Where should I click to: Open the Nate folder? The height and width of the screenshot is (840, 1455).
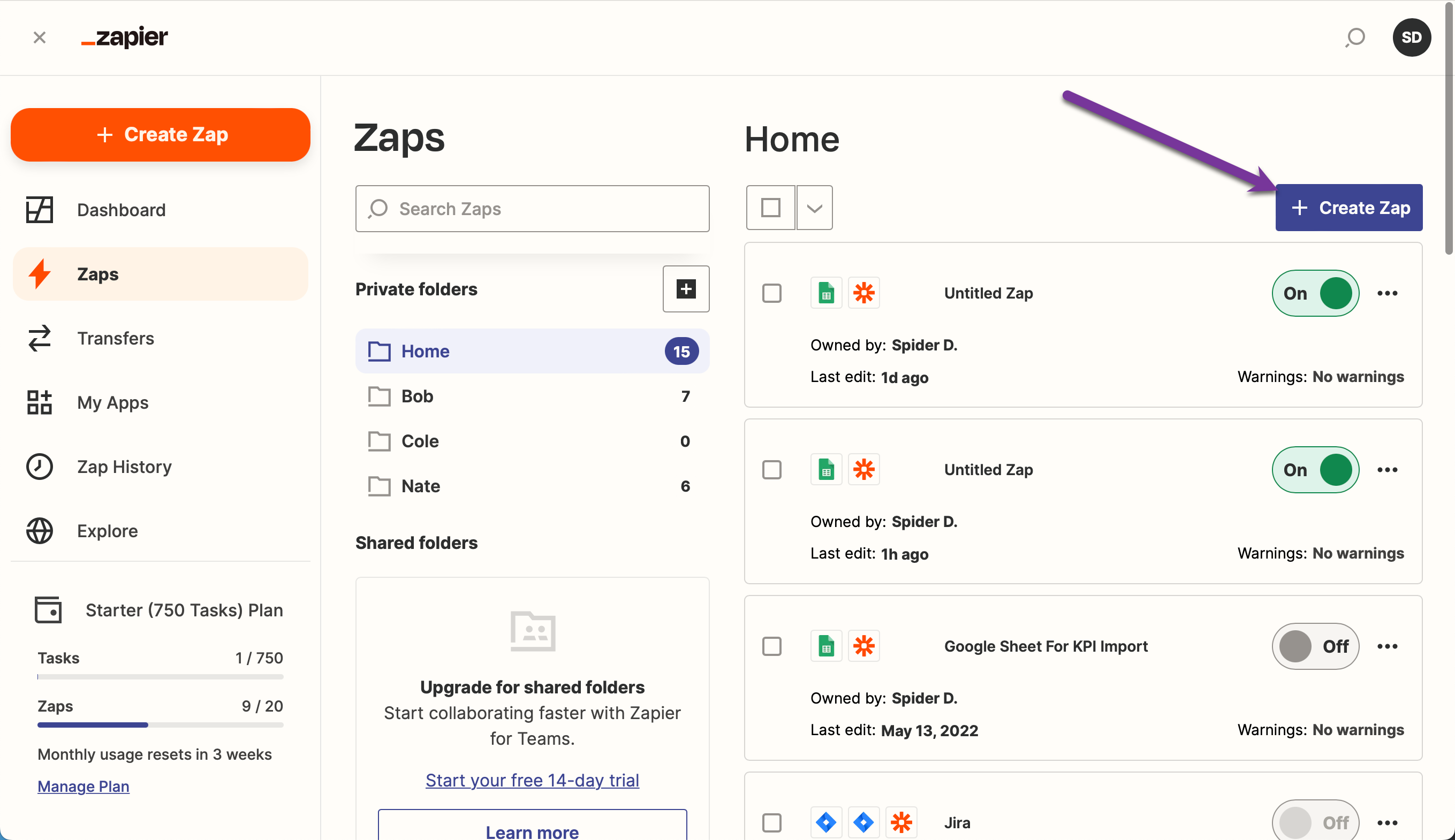pos(532,486)
